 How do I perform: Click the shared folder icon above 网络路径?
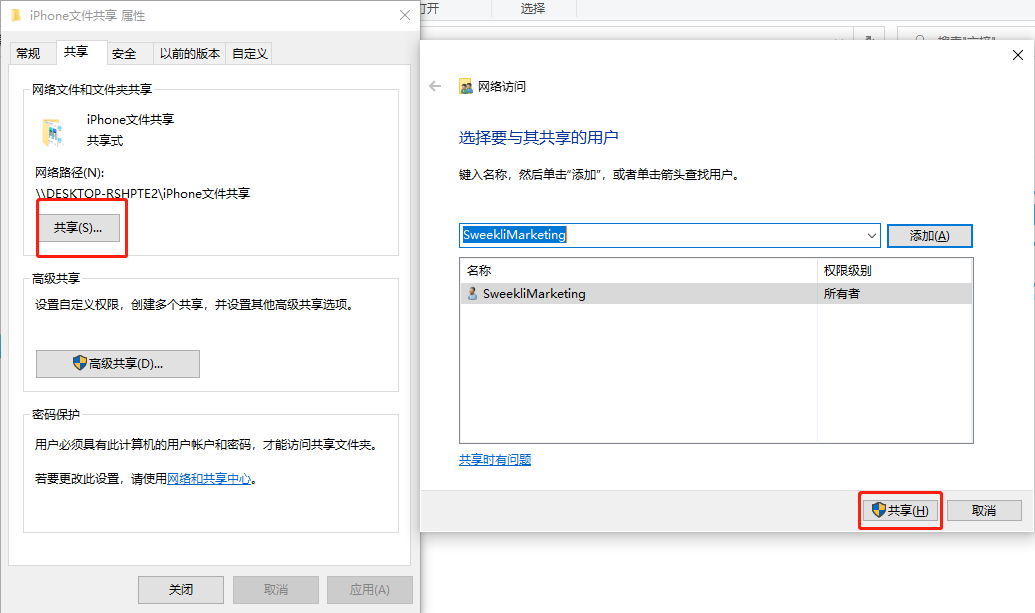click(52, 129)
